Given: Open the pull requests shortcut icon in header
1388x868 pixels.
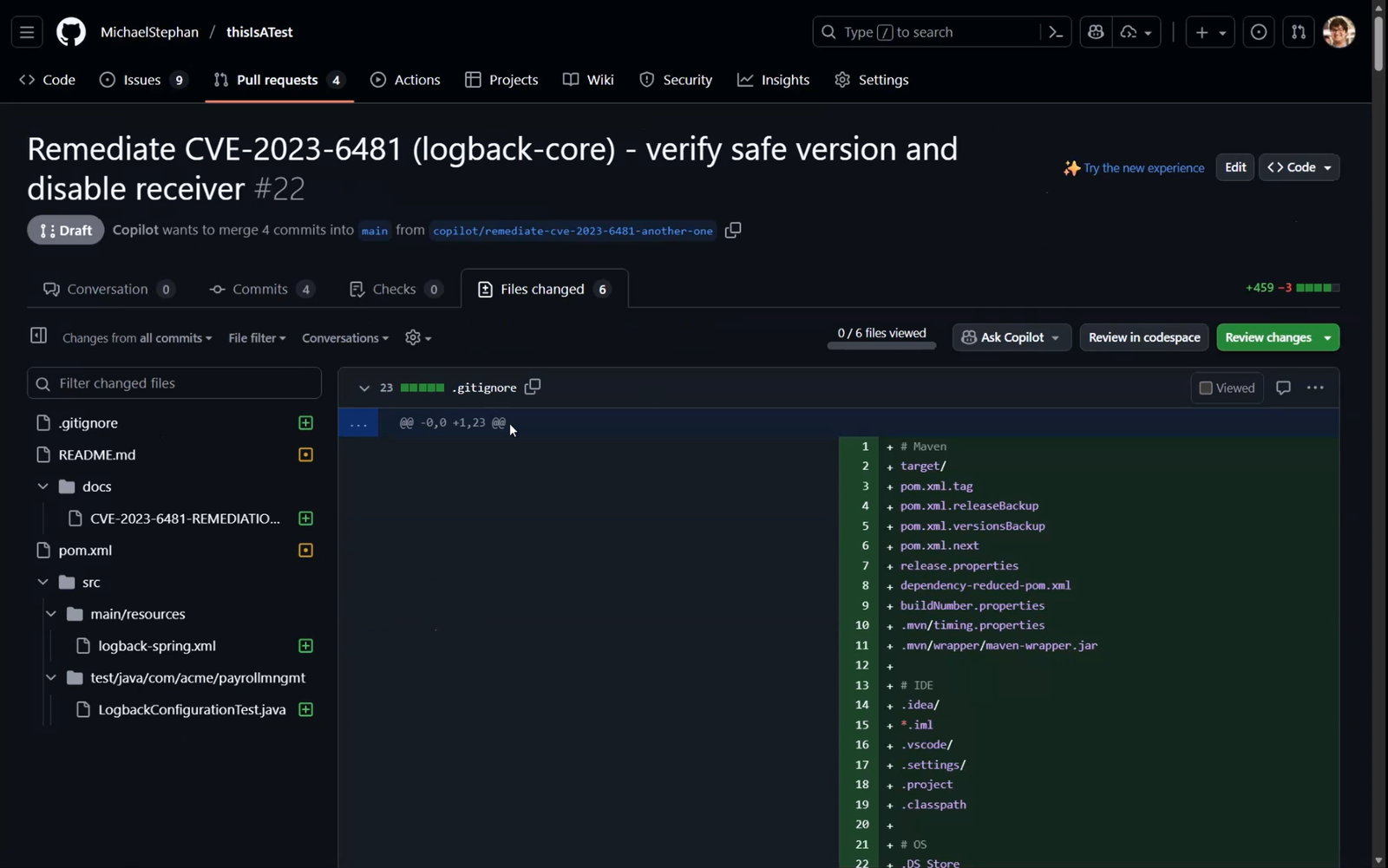Looking at the screenshot, I should pos(1299,32).
